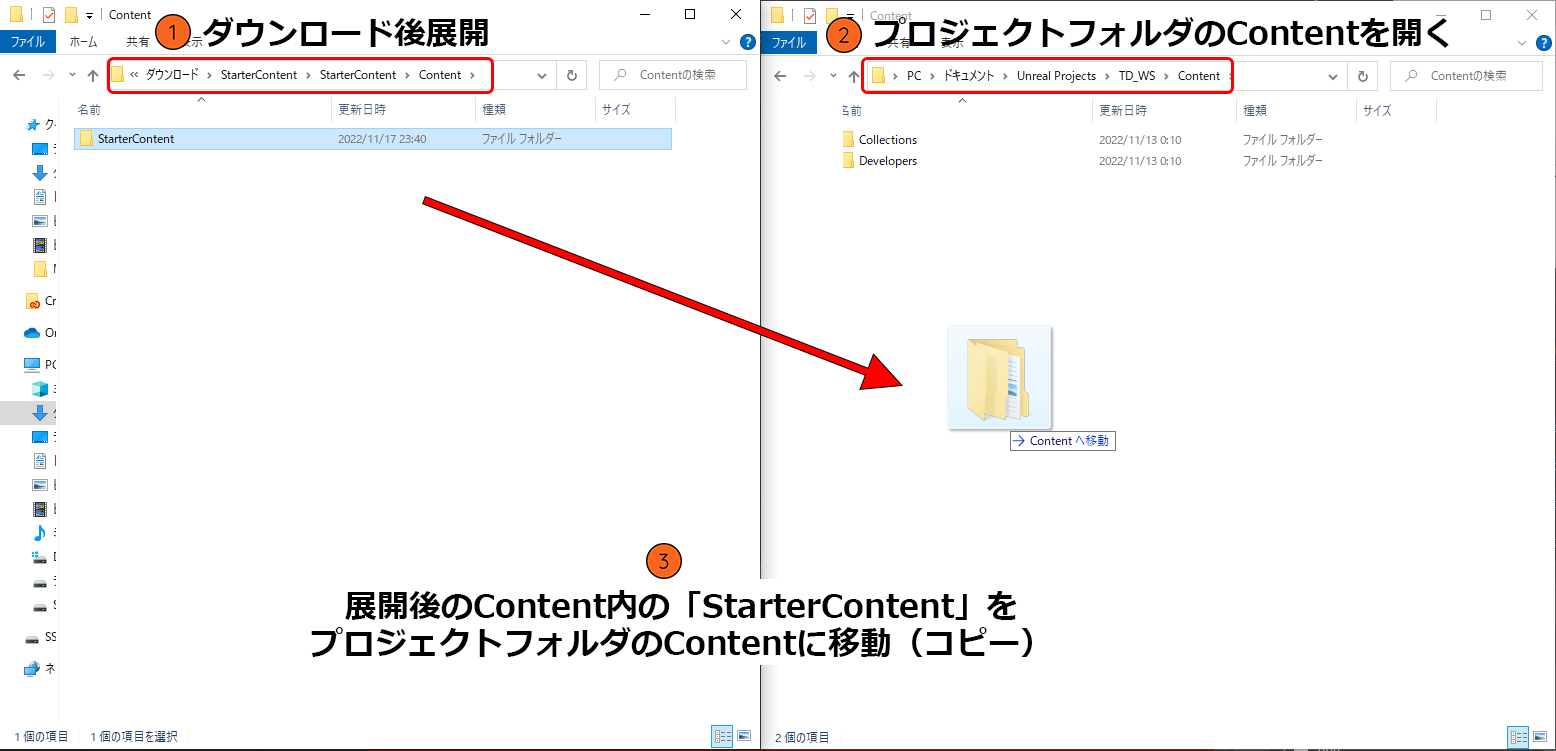
Task: Select the Network icon in navigation pane
Action: click(x=32, y=669)
